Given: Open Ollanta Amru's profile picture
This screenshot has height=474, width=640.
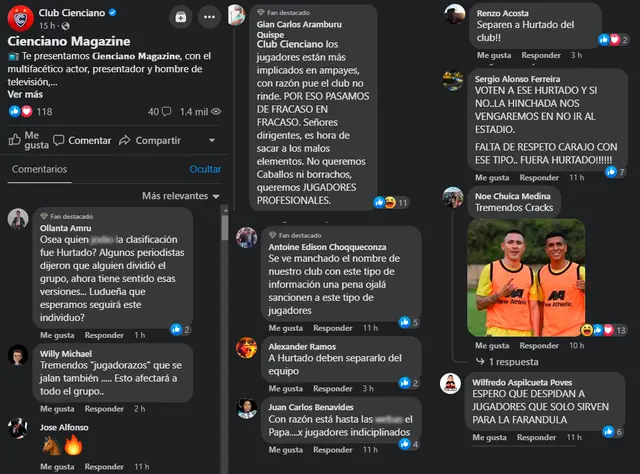Looking at the screenshot, I should coord(18,219).
